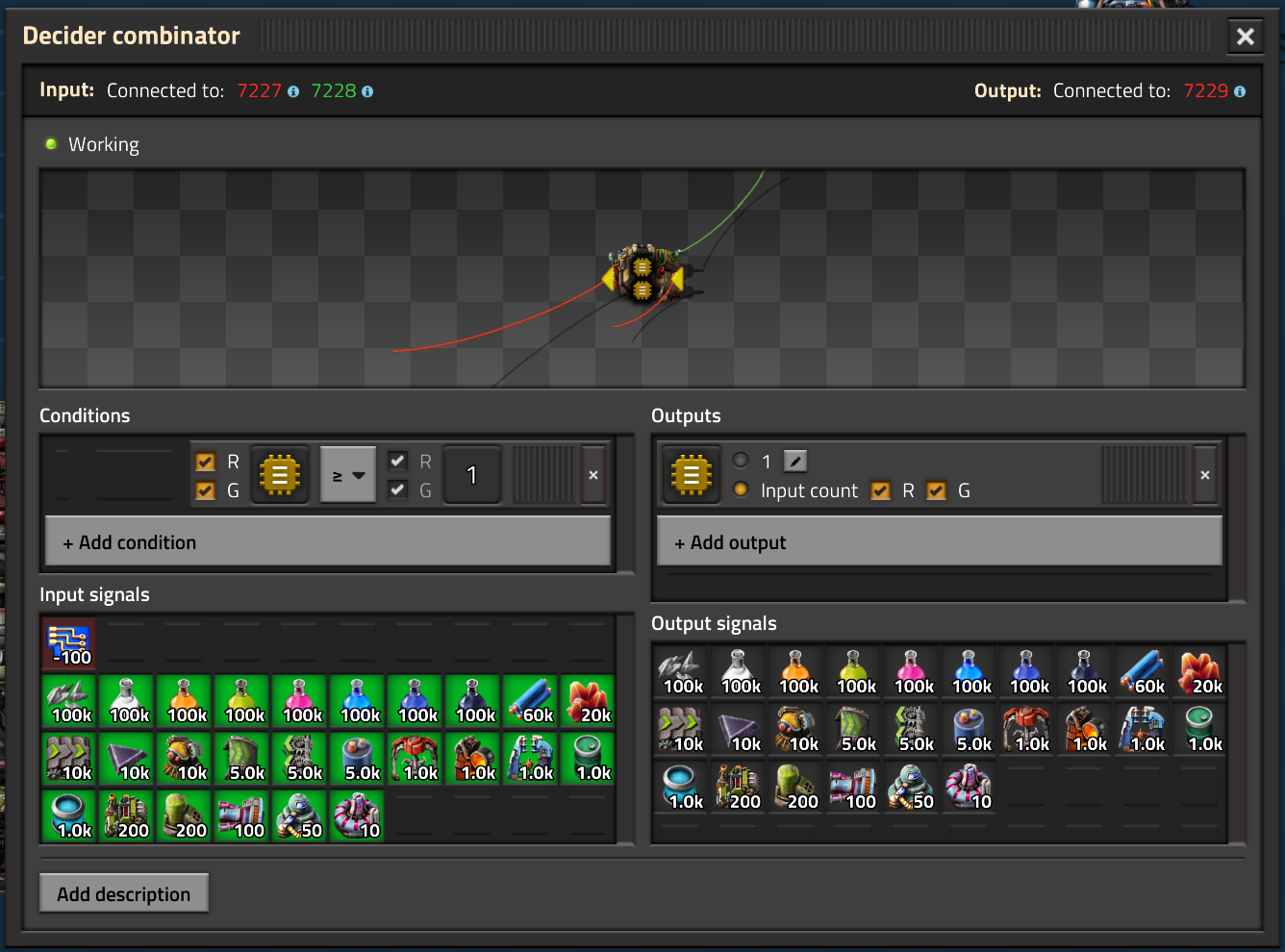Click the Add description button
This screenshot has width=1285, height=952.
click(124, 894)
